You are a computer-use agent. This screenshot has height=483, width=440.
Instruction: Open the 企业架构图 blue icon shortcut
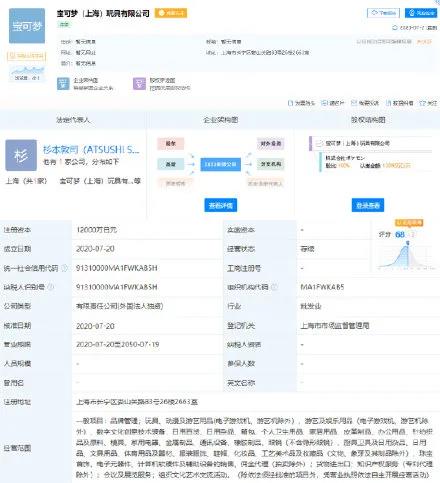(x=63, y=84)
